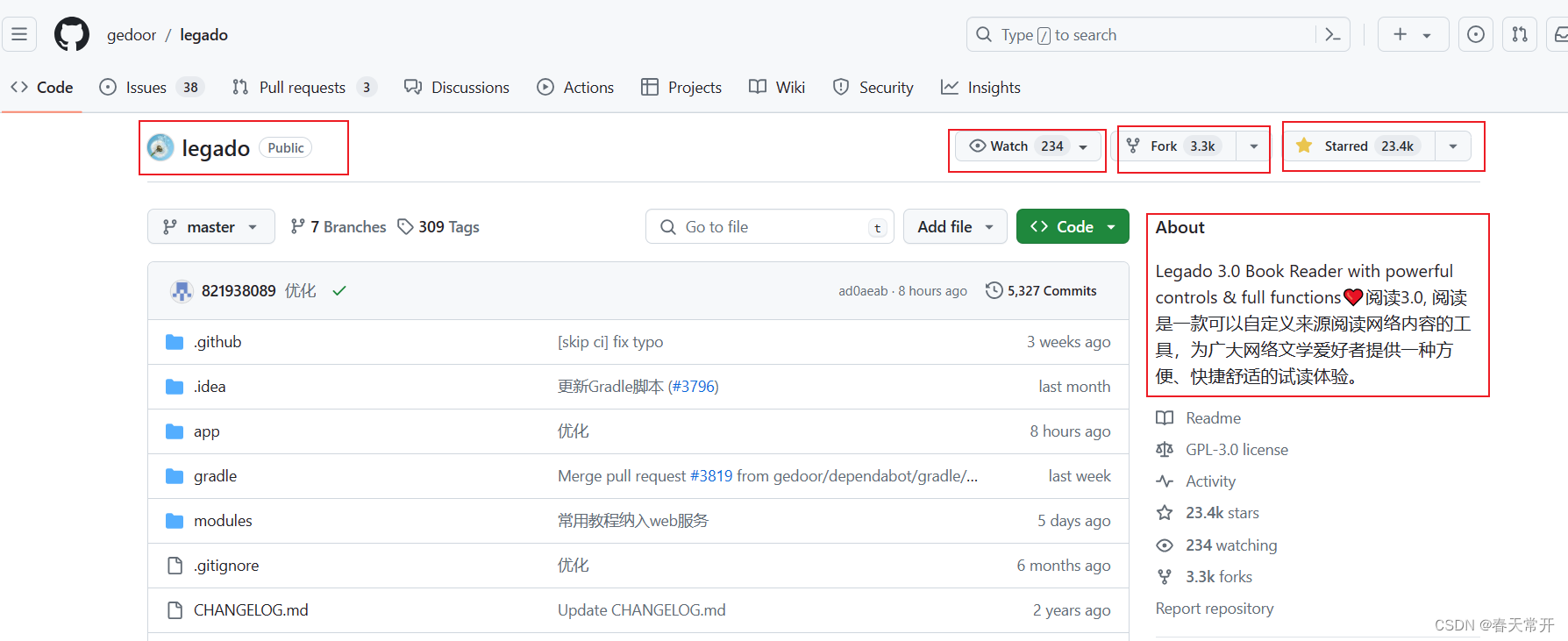Open the Security tab

coord(873,88)
